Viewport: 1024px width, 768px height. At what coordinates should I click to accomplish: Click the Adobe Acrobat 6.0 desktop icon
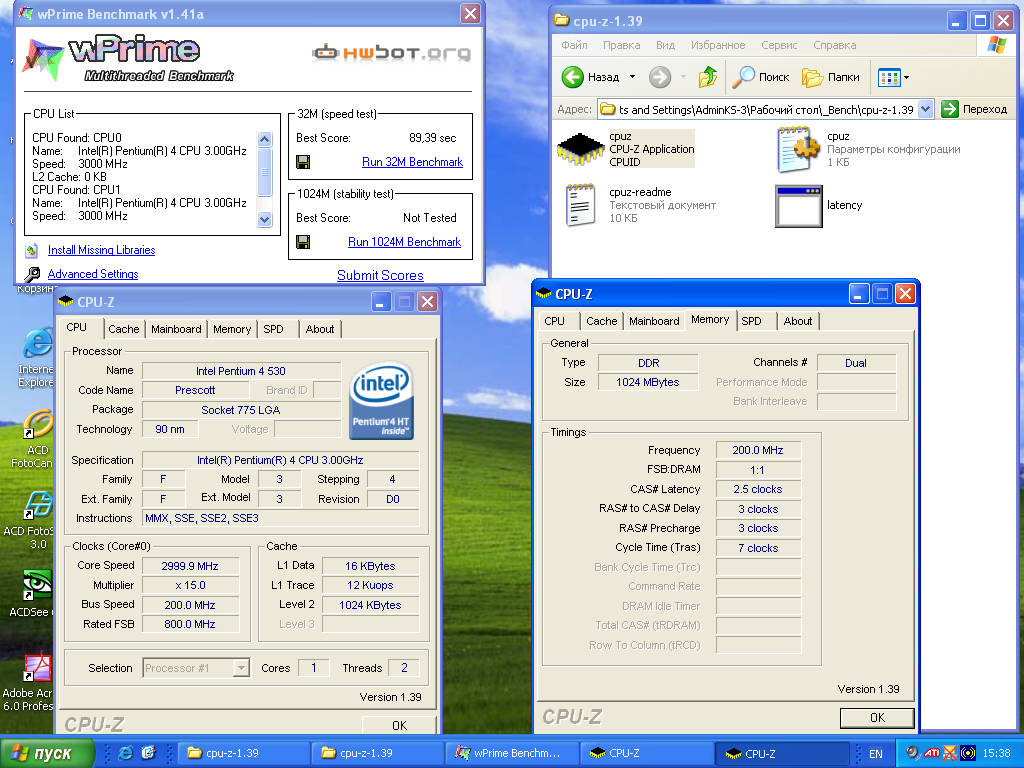[29, 682]
